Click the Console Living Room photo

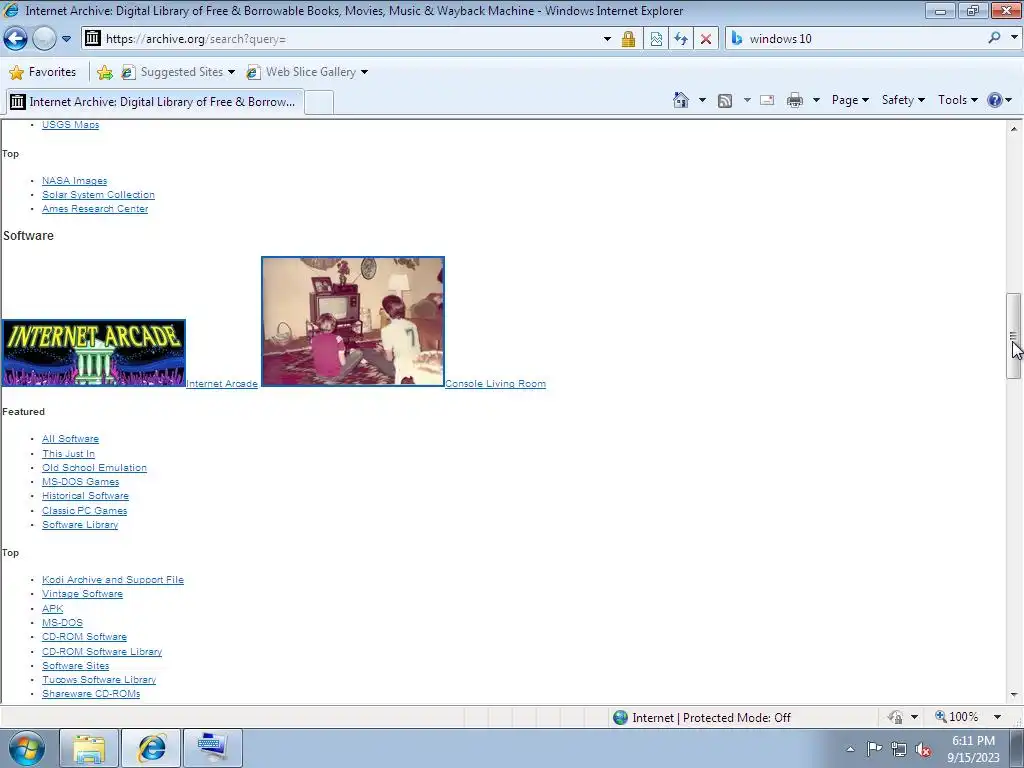(353, 321)
